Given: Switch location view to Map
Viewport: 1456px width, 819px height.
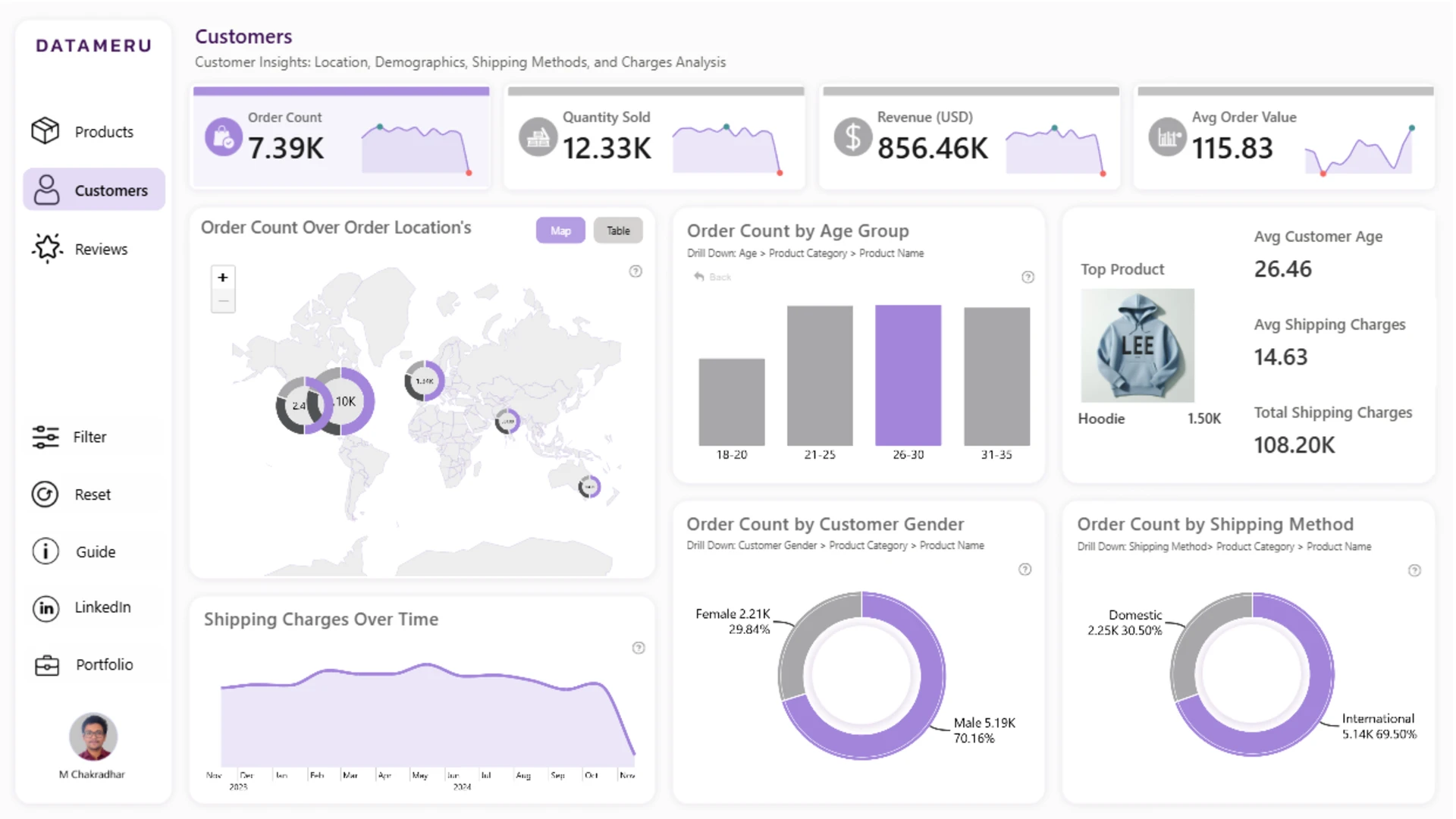Looking at the screenshot, I should (560, 231).
